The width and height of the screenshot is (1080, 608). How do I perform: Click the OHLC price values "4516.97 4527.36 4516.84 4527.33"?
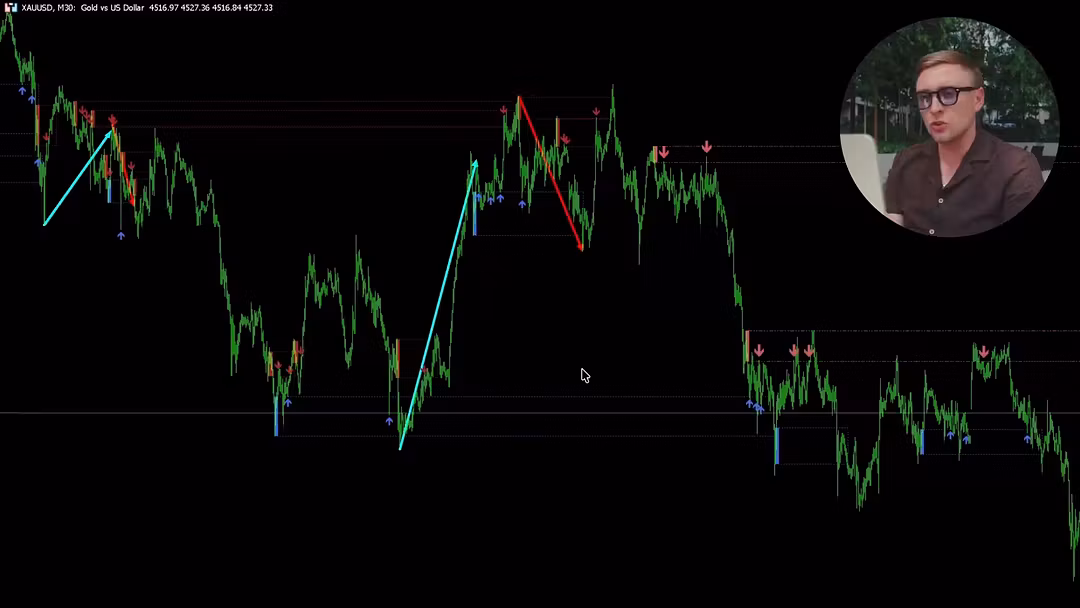click(x=211, y=8)
